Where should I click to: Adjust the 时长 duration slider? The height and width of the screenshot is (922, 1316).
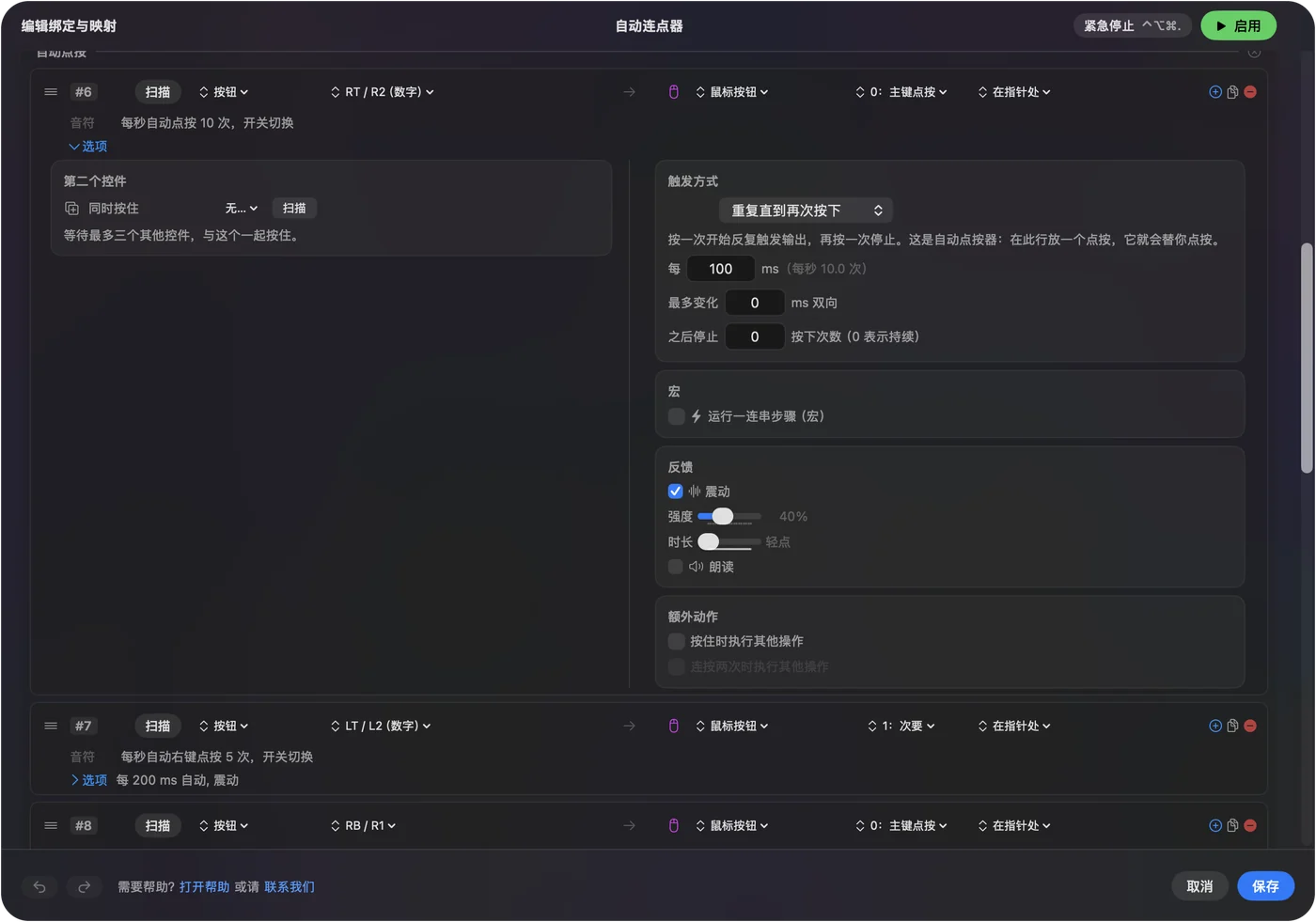coord(729,541)
